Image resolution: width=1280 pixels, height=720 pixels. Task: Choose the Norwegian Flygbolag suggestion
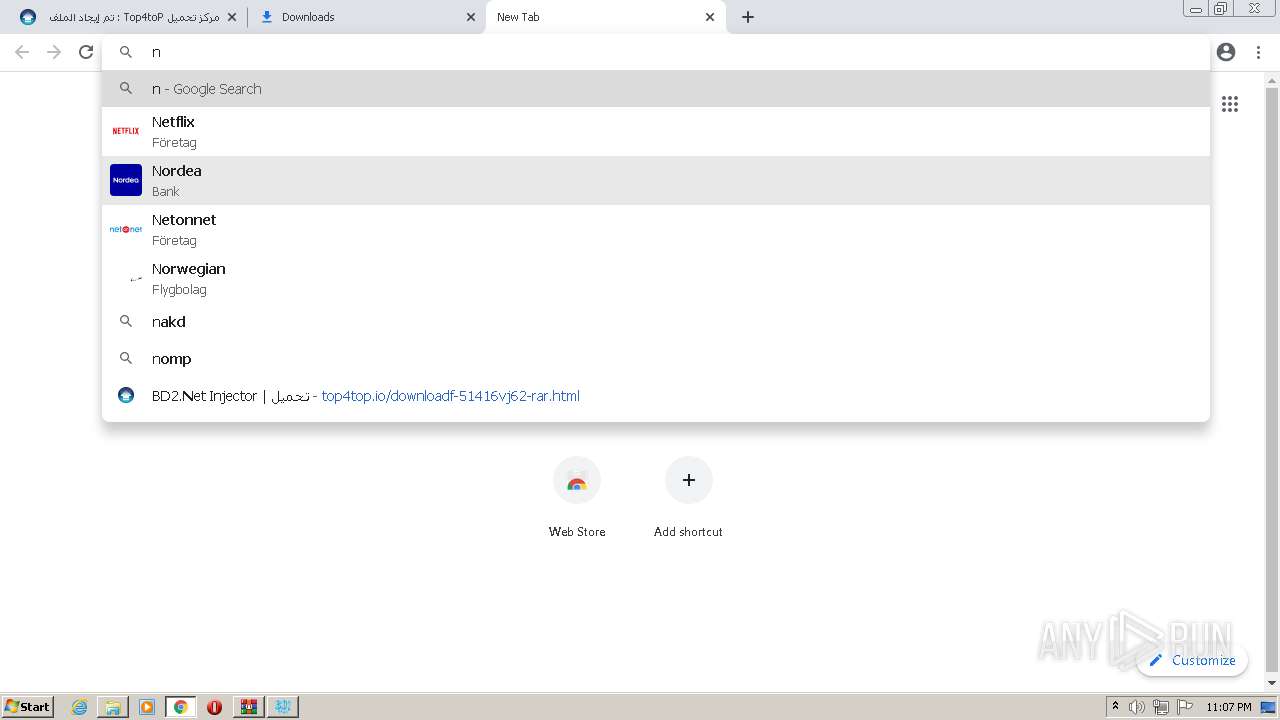pyautogui.click(x=656, y=278)
